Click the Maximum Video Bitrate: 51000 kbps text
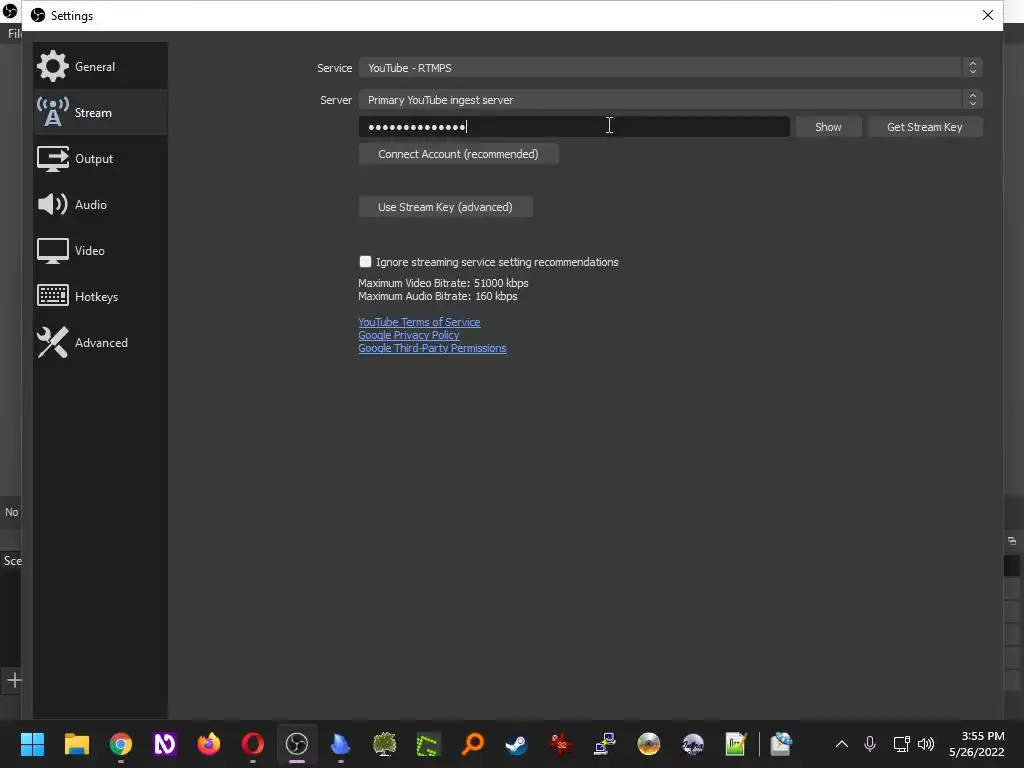 tap(443, 283)
